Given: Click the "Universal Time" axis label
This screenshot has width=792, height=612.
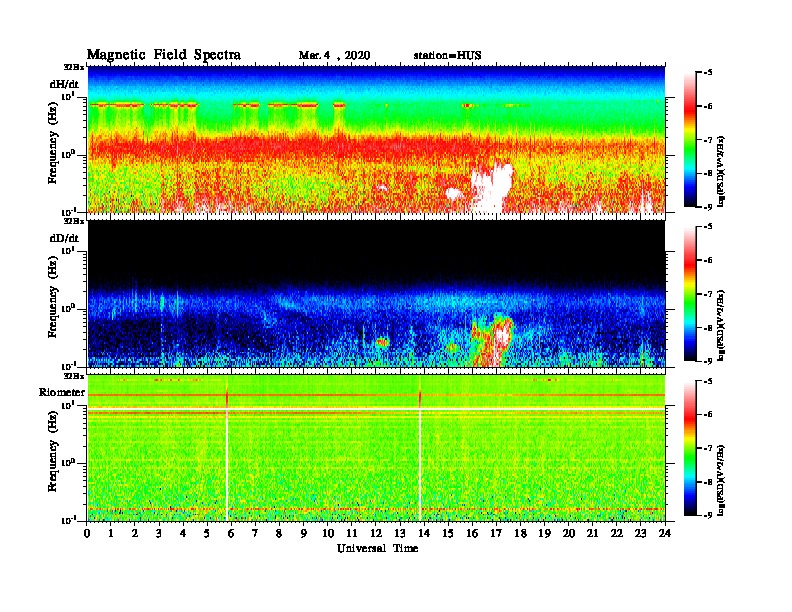Looking at the screenshot, I should (x=377, y=548).
